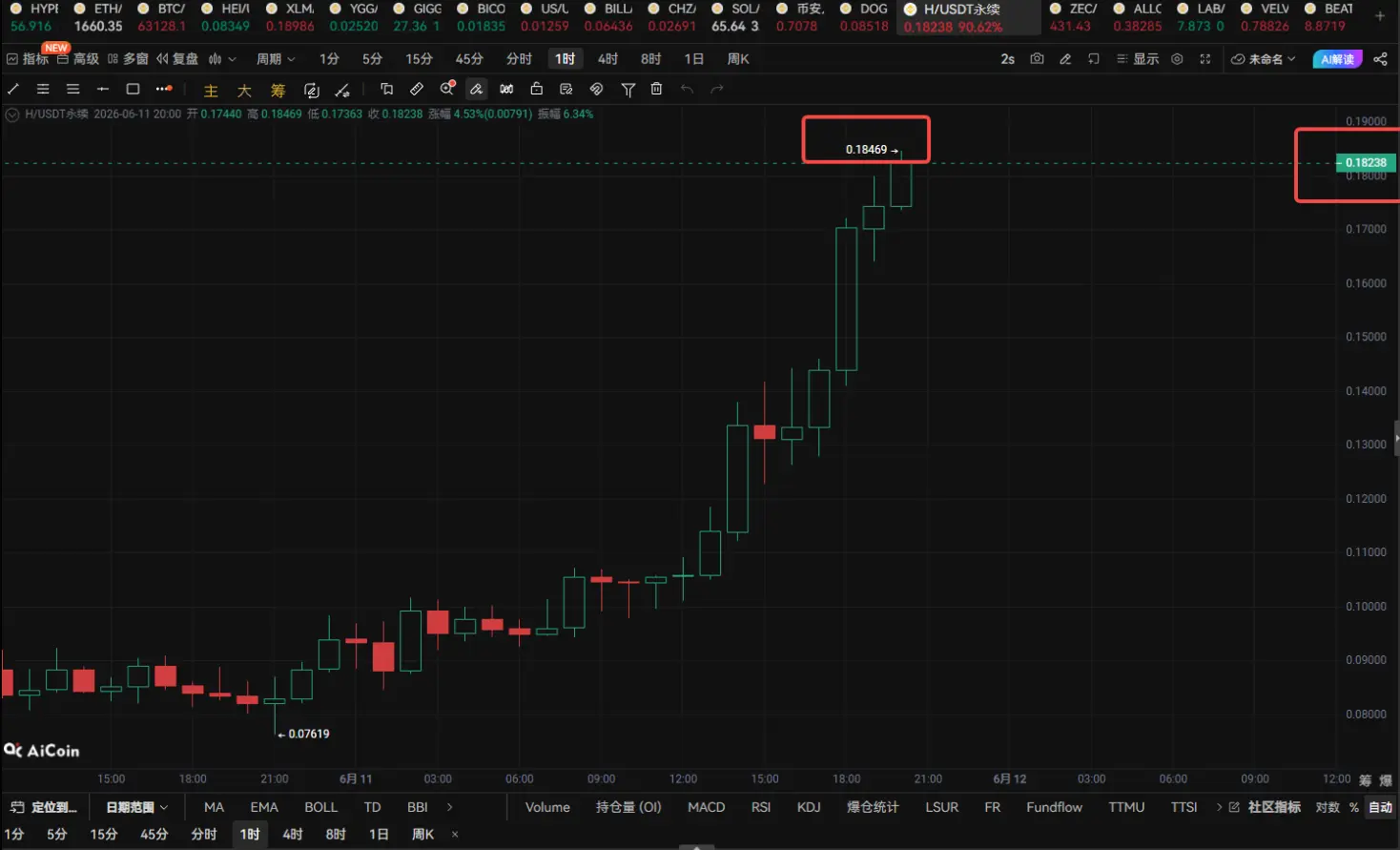Viewport: 1400px width, 850px height.
Task: Switch to the BTC symbol tab
Action: [162, 17]
